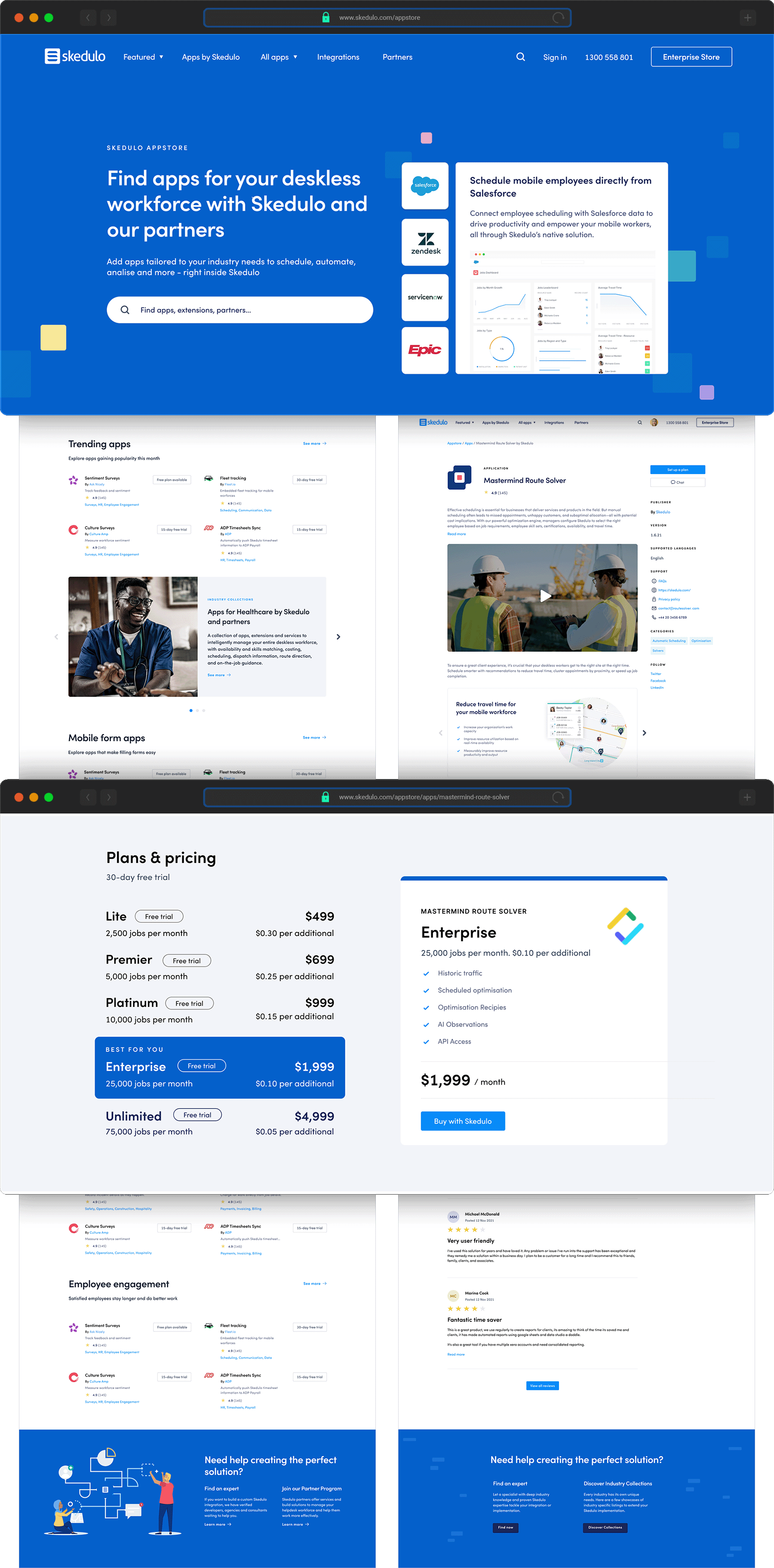The image size is (774, 1568).
Task: Click the Skedulo logo in the blue hero header
Action: point(75,57)
